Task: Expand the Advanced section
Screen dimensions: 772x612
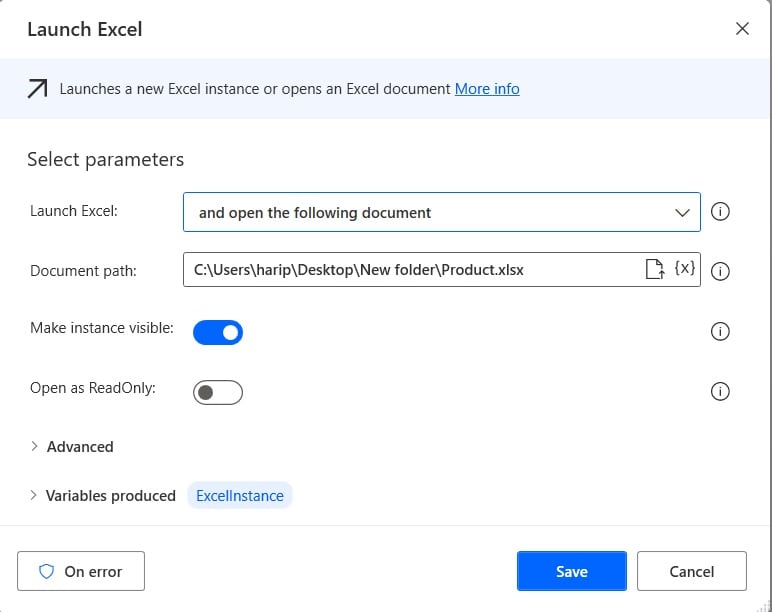Action: click(x=72, y=447)
